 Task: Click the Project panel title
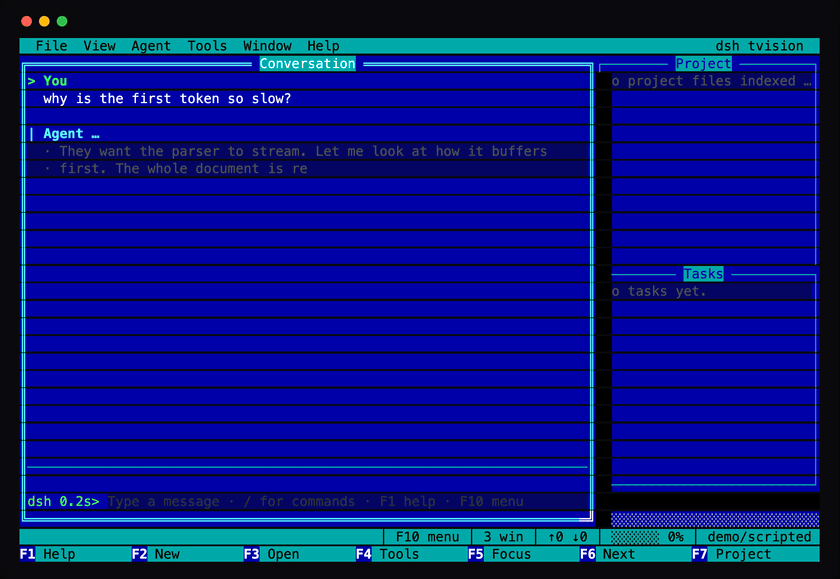703,63
